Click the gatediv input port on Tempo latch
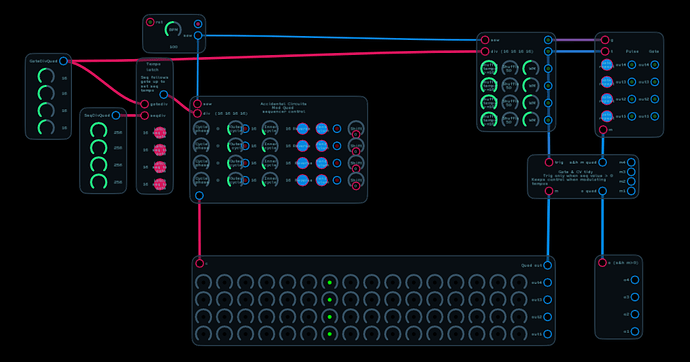Viewport: 690px width, 362px height. point(144,104)
